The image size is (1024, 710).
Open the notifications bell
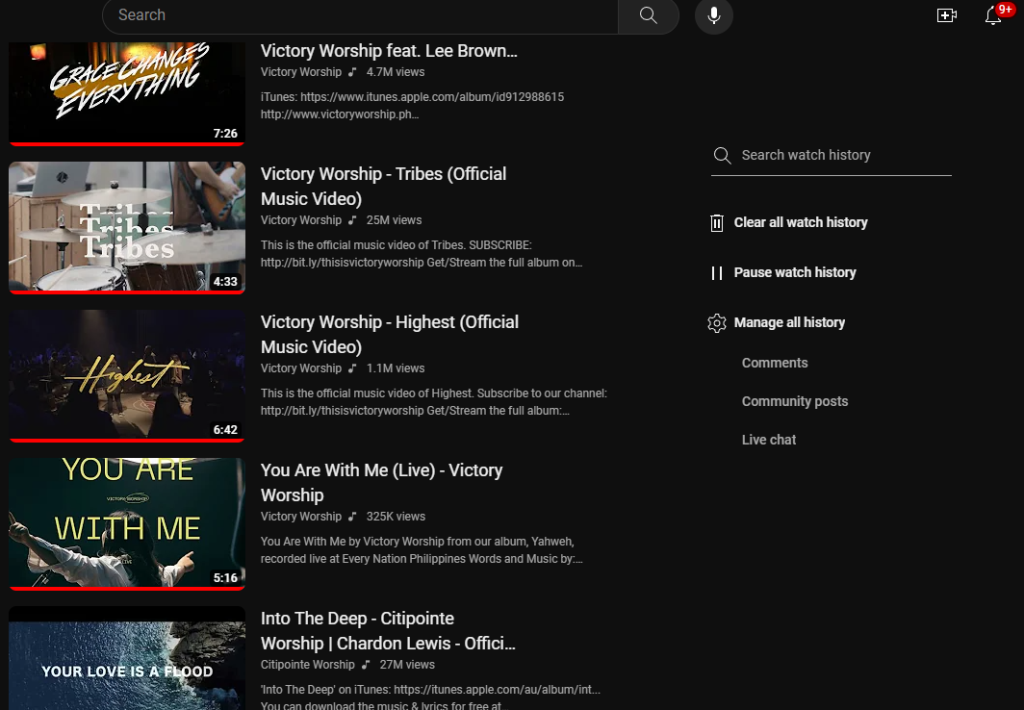[x=993, y=15]
